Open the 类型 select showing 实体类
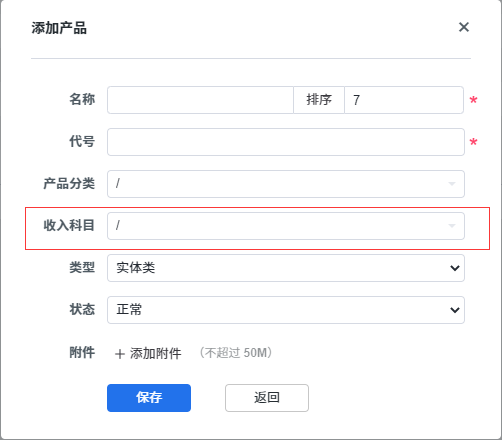The width and height of the screenshot is (502, 440). 286,268
